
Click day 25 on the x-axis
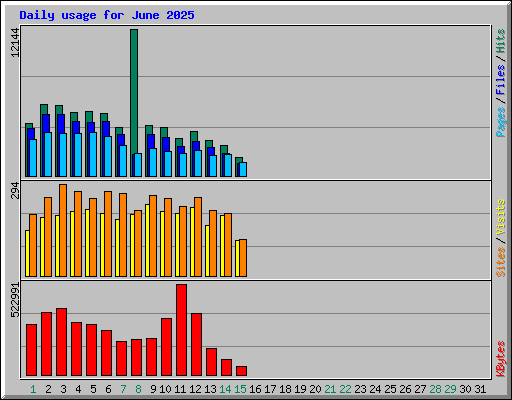click(x=390, y=389)
